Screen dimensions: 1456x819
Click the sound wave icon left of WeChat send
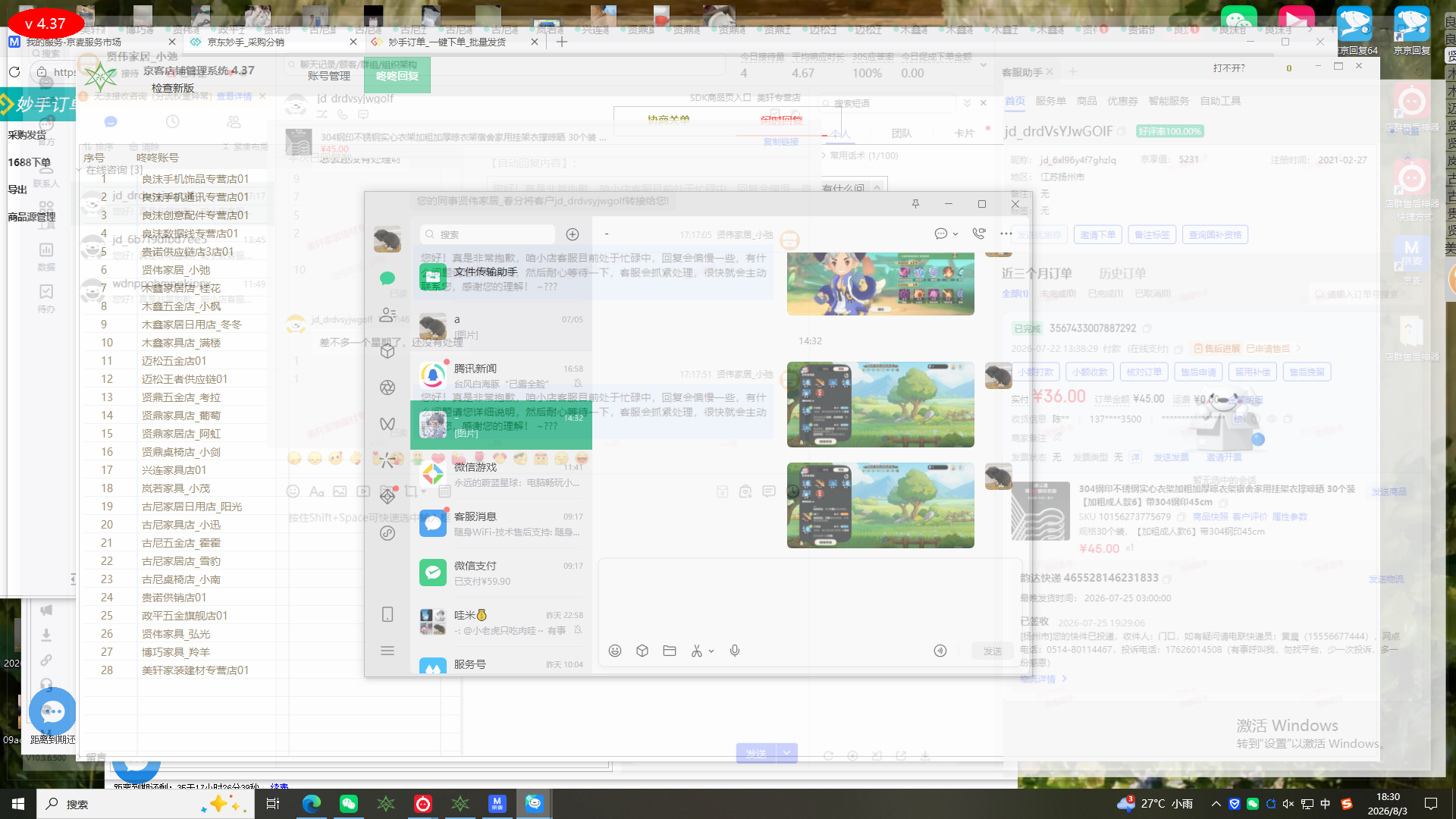pos(940,651)
